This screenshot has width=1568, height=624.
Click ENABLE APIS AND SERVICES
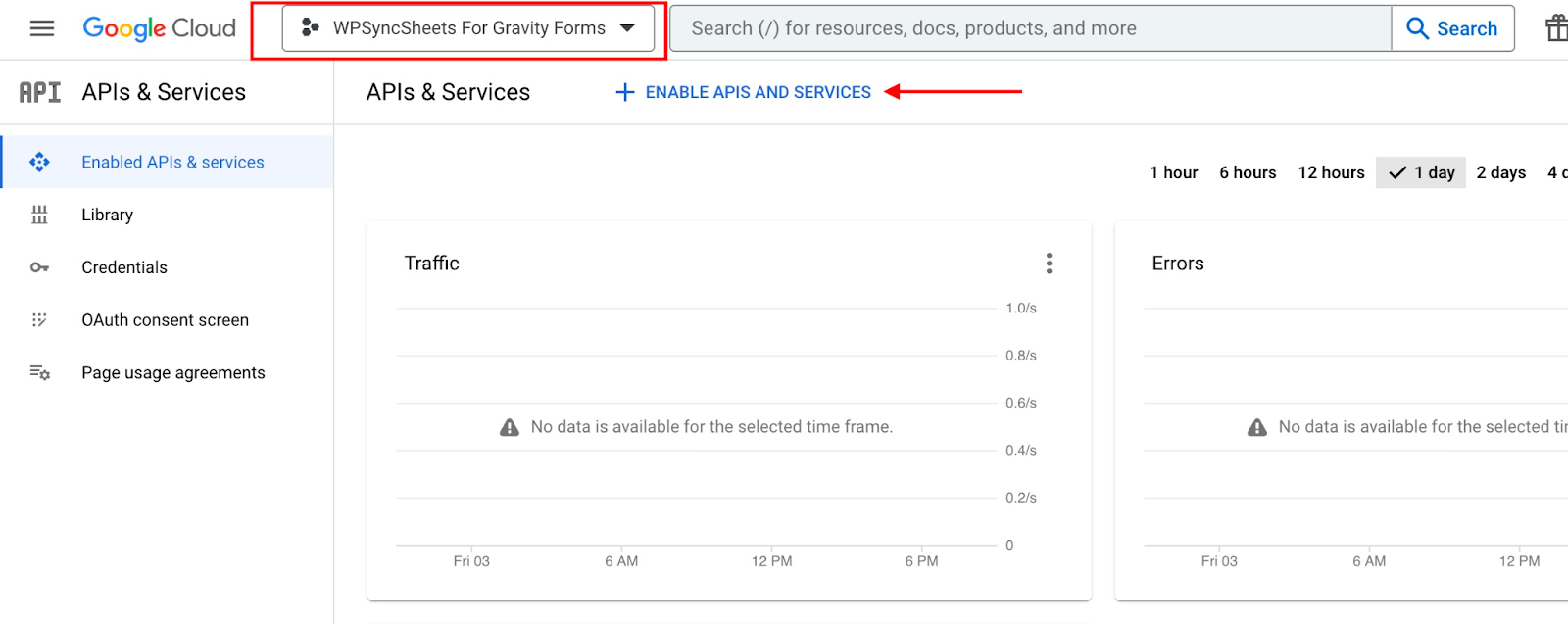(743, 92)
